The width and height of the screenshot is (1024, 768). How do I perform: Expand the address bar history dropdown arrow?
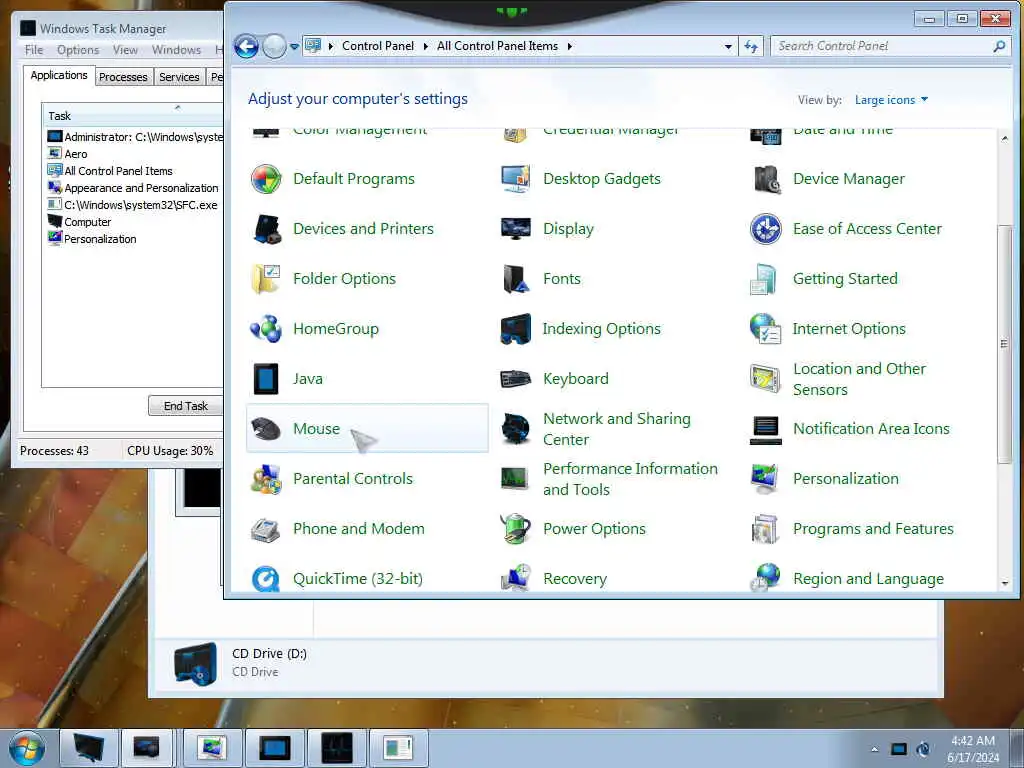(728, 46)
